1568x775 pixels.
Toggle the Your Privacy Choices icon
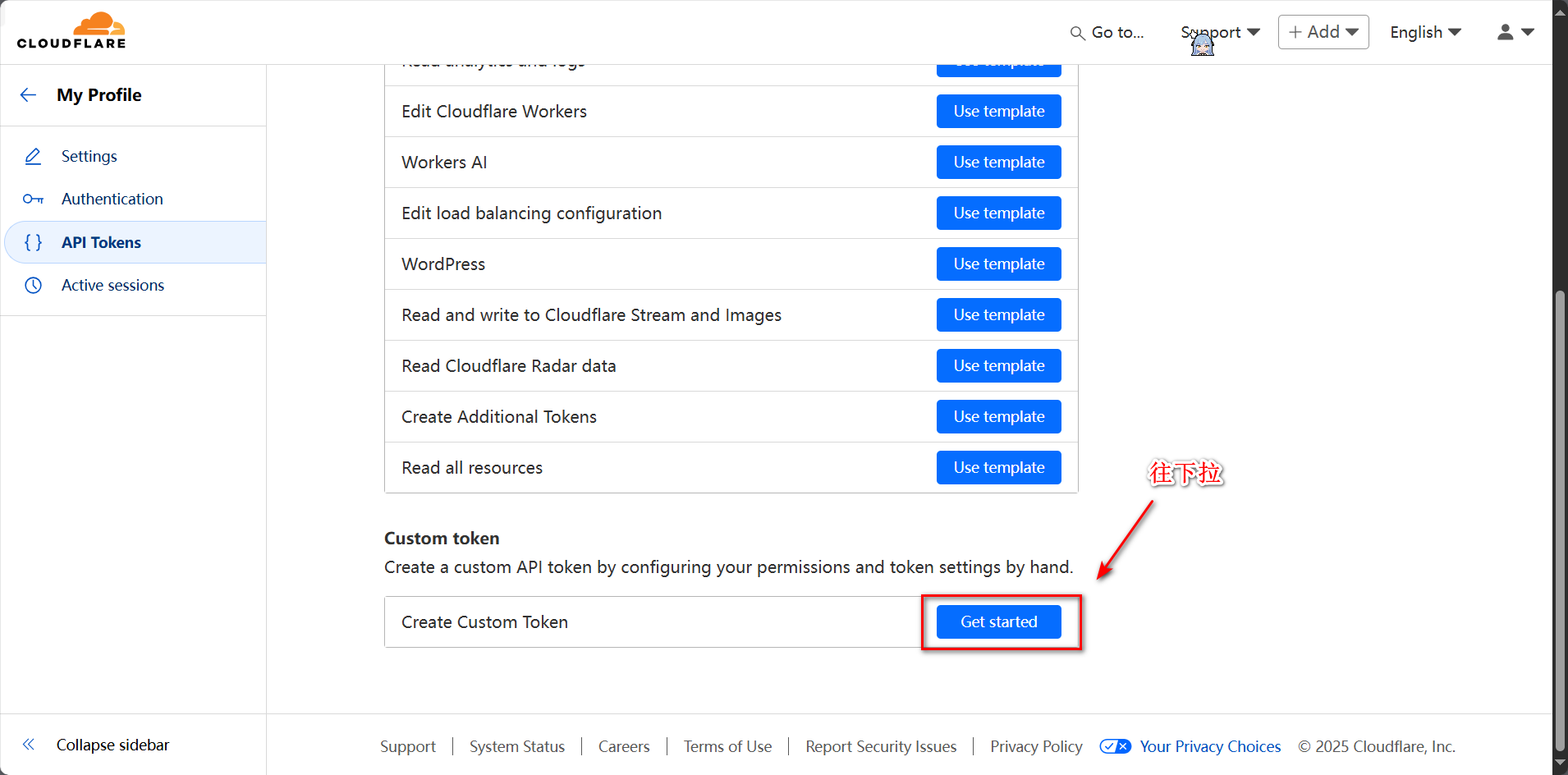point(1115,746)
